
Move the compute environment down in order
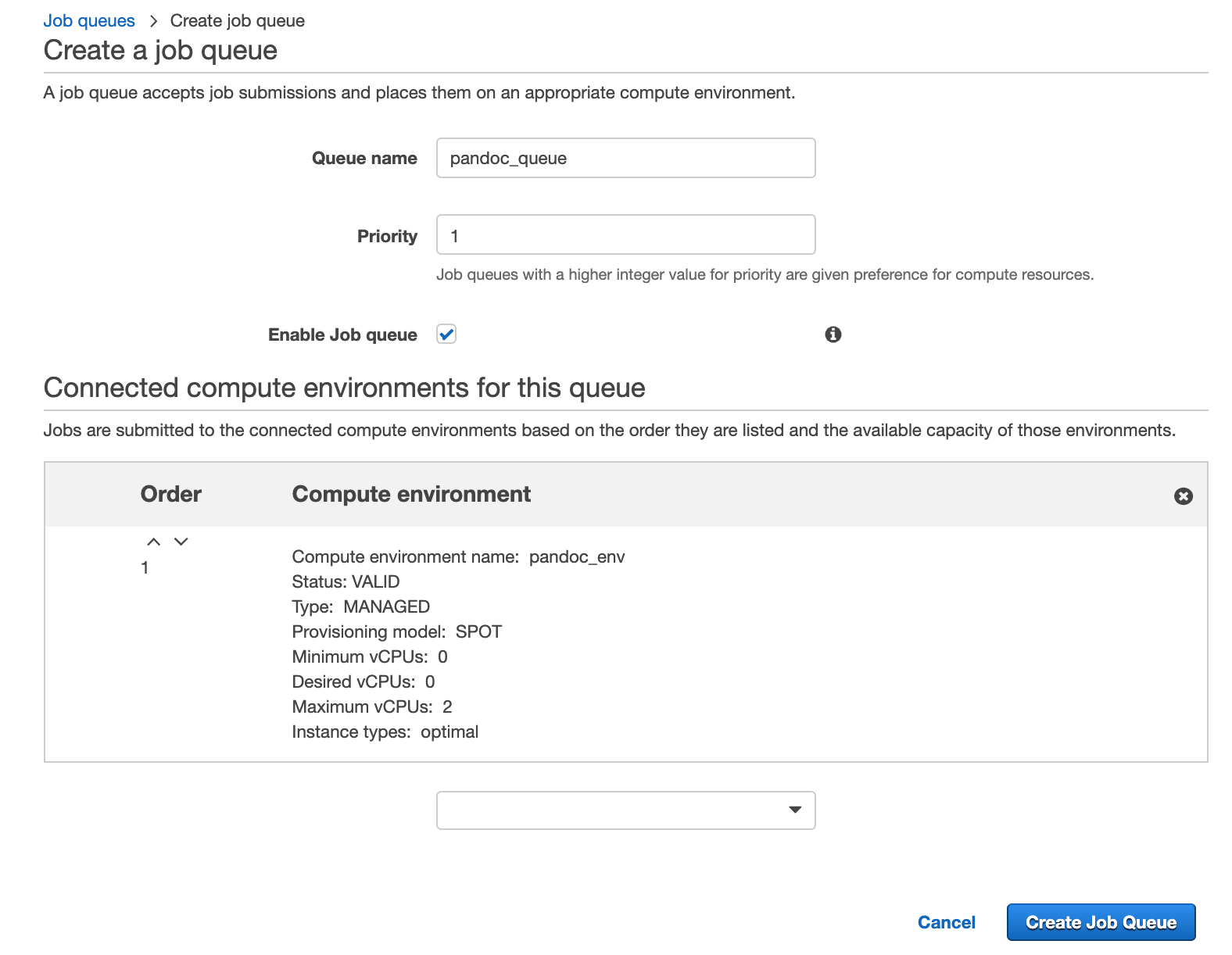[181, 542]
